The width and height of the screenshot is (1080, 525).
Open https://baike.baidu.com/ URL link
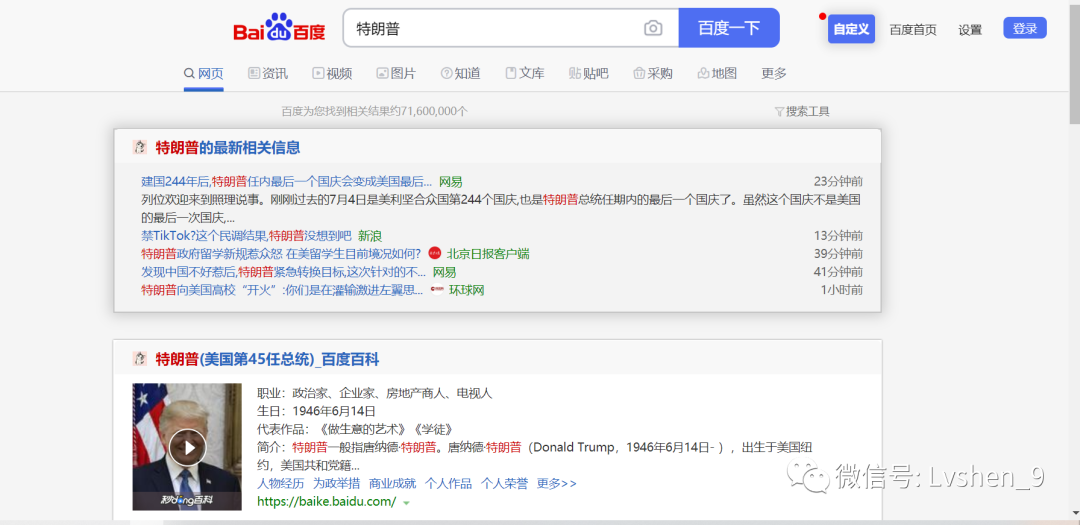(x=326, y=502)
